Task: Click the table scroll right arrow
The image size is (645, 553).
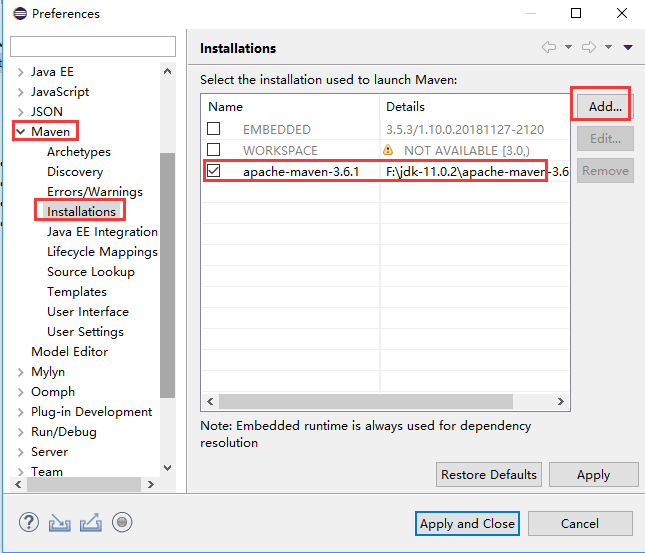Action: [560, 401]
